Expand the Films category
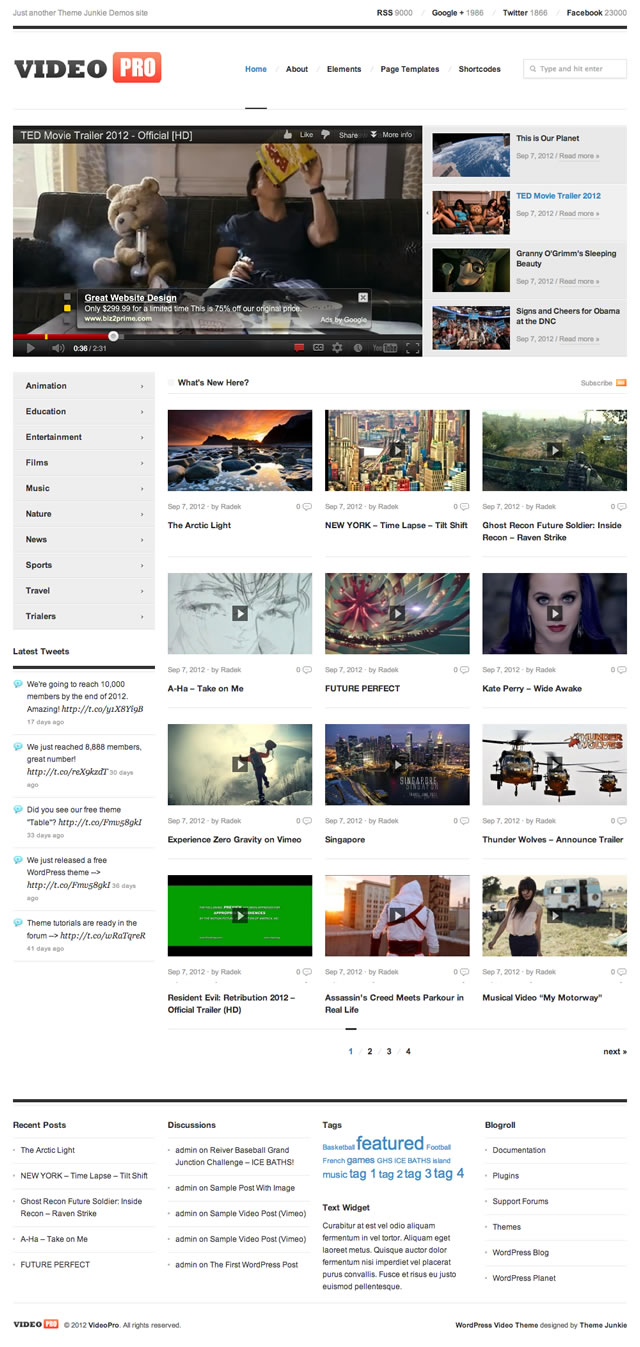 pyautogui.click(x=84, y=462)
